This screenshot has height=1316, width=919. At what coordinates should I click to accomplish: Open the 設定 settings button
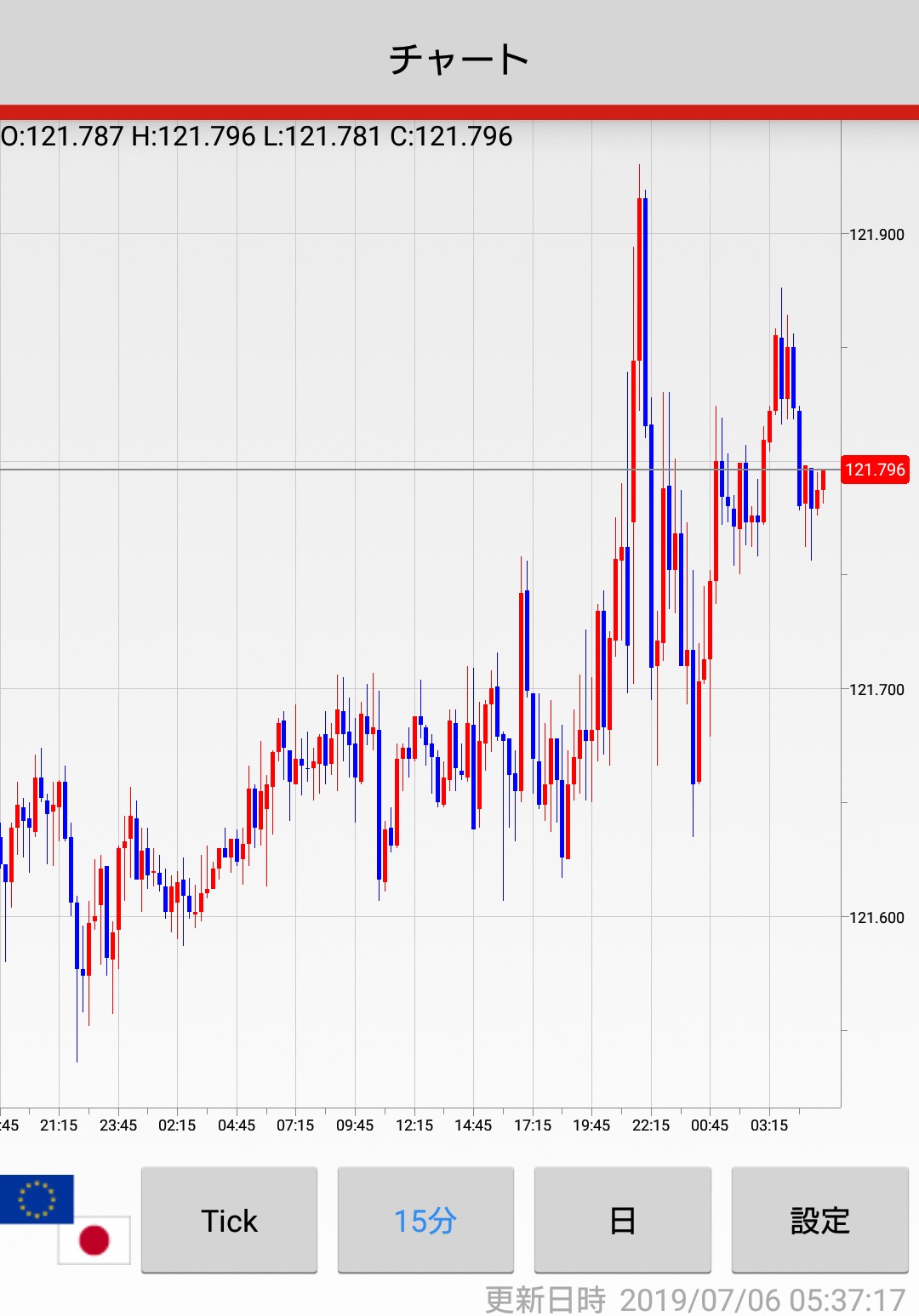(x=819, y=1220)
